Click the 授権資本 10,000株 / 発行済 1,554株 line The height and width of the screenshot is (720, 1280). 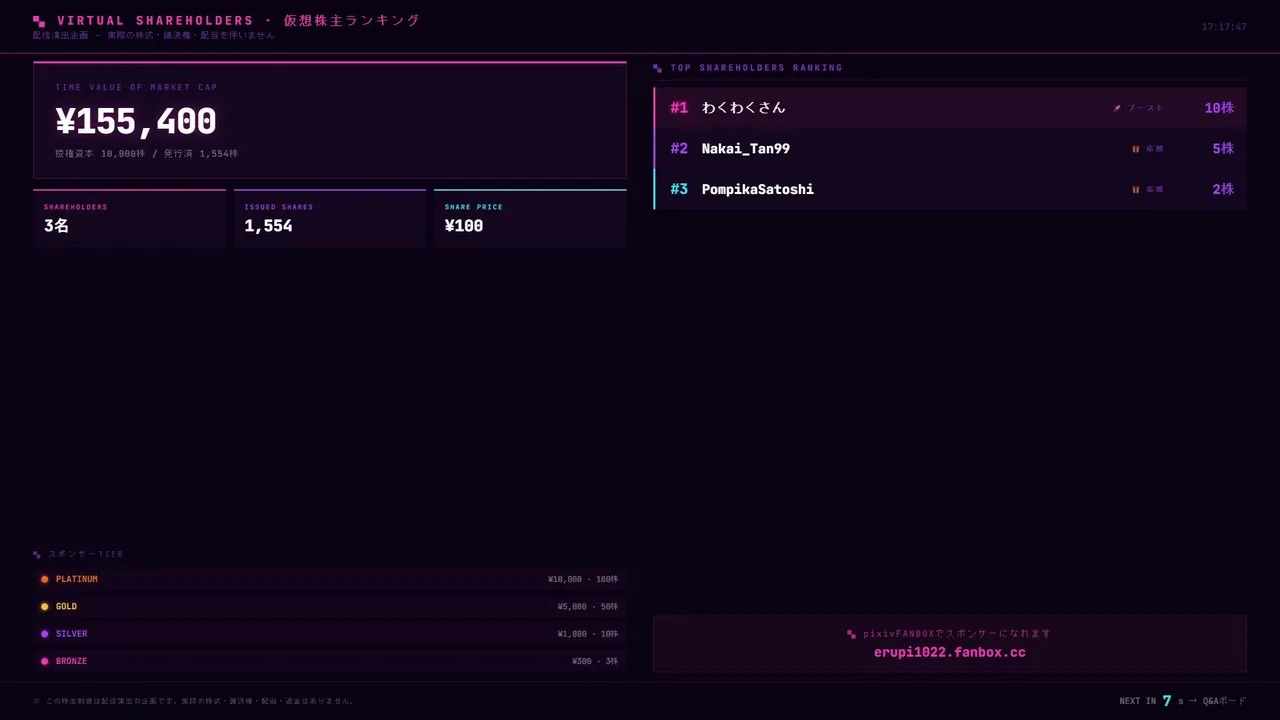147,154
